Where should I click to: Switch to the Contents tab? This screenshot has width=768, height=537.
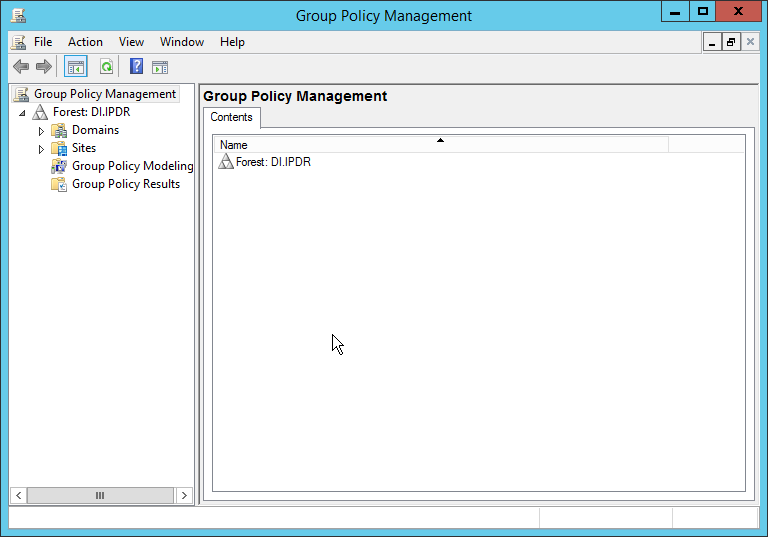231,118
